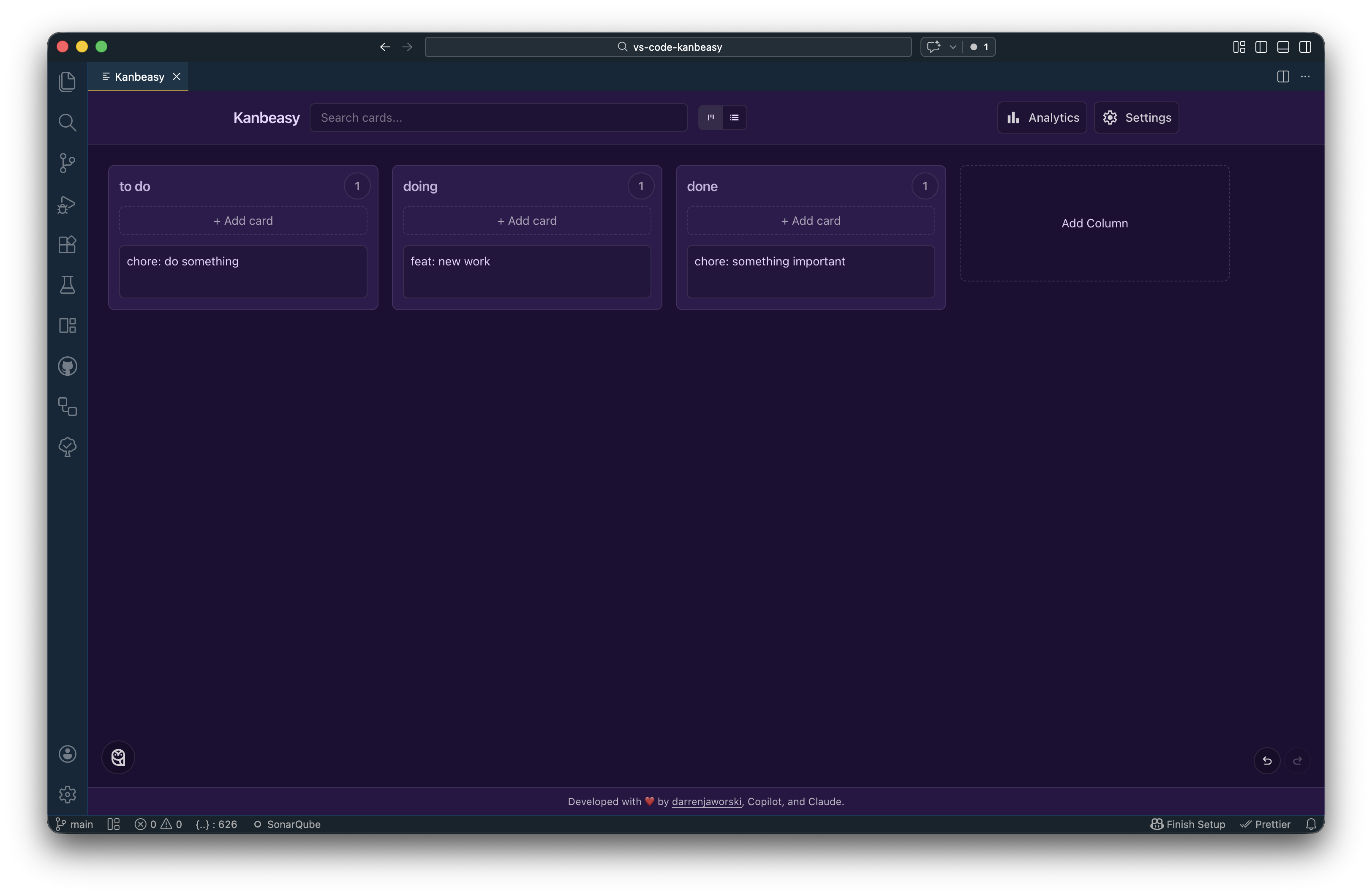Open the Source Control sidebar icon

68,163
